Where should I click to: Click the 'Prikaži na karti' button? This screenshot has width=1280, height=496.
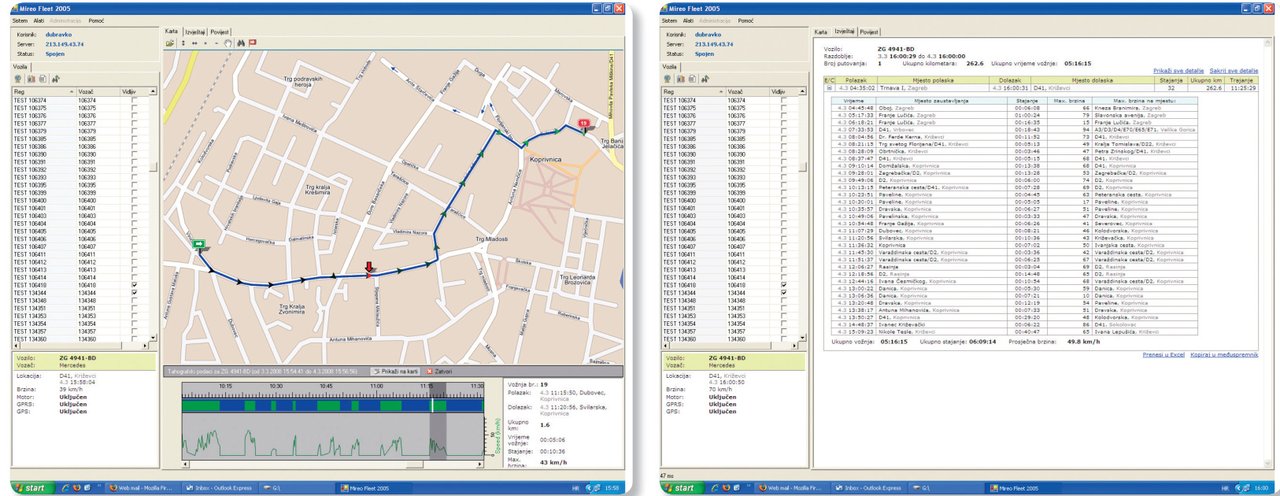click(x=395, y=370)
